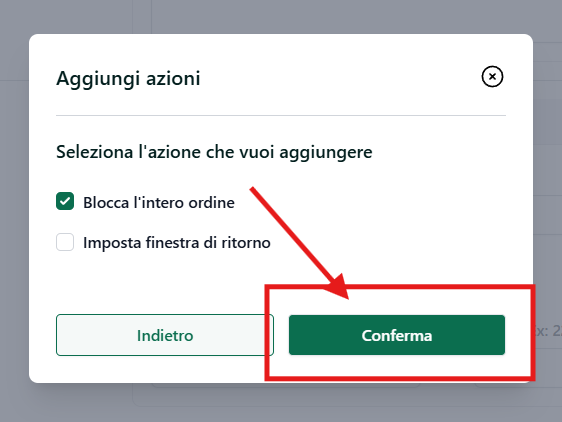Dismiss the modal using the circled X icon
The height and width of the screenshot is (422, 562).
tap(492, 76)
